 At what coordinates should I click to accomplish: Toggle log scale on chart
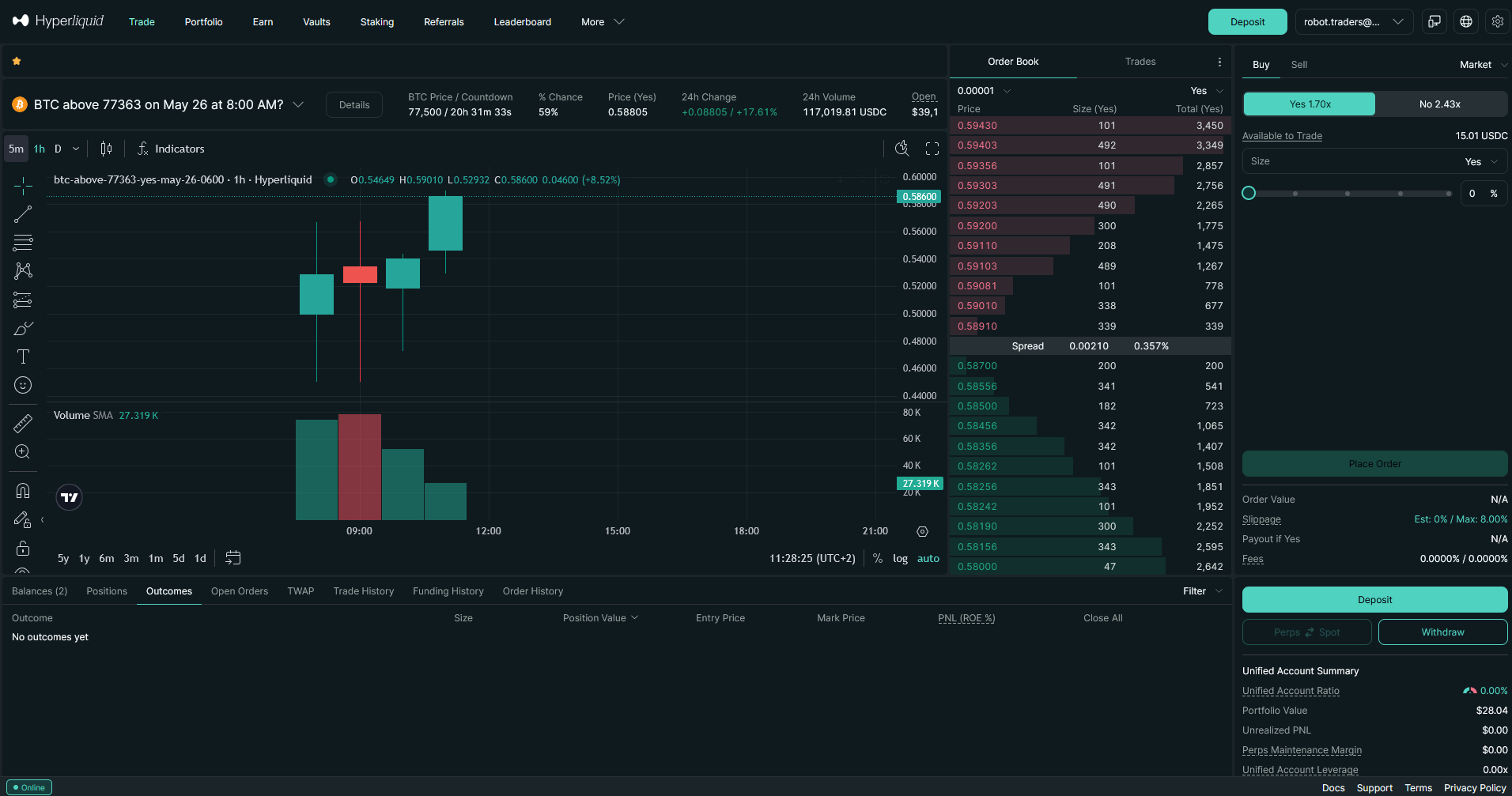point(901,558)
